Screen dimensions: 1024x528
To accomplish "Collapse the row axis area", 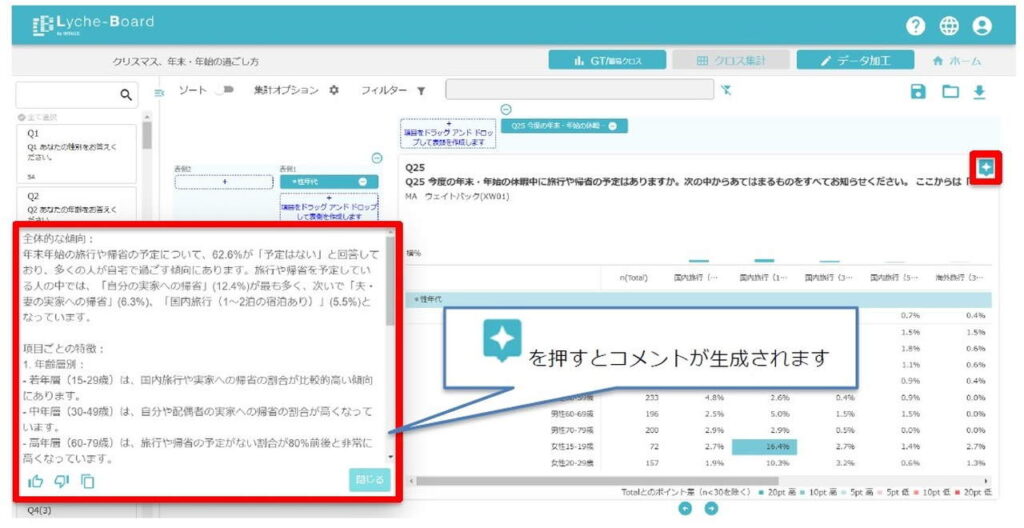I will pyautogui.click(x=377, y=158).
